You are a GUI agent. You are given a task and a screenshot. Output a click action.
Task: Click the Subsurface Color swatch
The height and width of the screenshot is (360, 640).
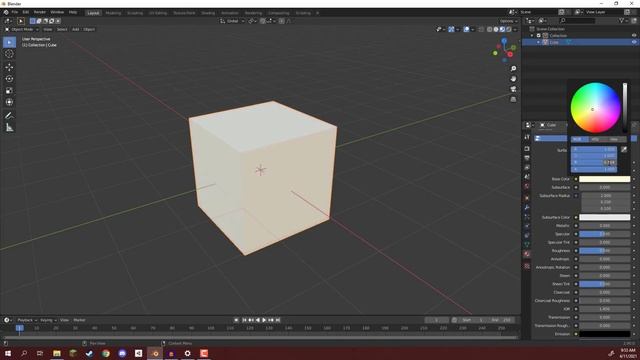tap(604, 217)
